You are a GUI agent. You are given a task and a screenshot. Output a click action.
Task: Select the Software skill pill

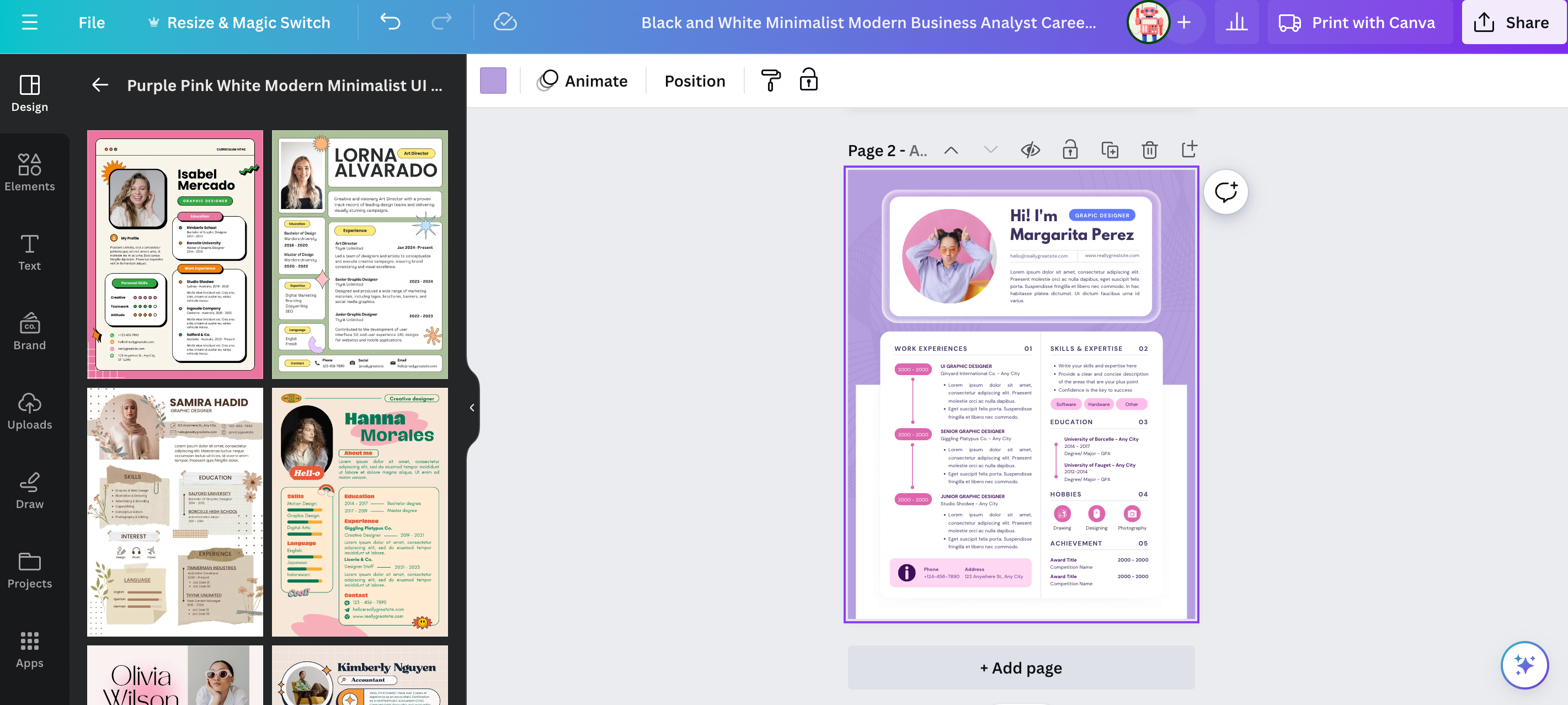1066,404
